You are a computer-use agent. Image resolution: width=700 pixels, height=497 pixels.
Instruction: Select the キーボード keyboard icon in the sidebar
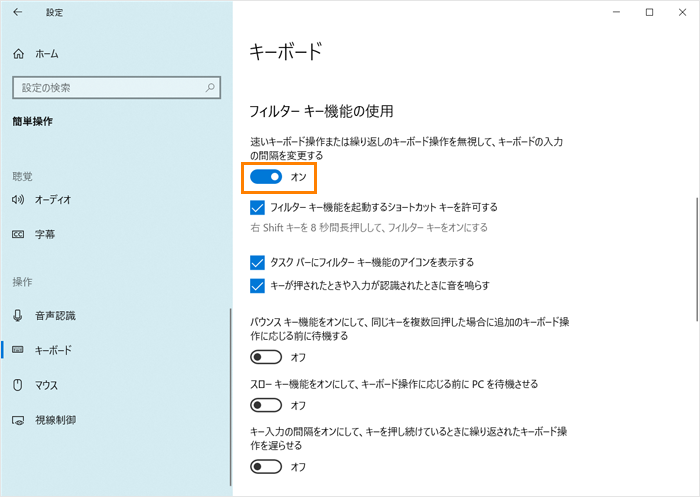click(x=18, y=350)
